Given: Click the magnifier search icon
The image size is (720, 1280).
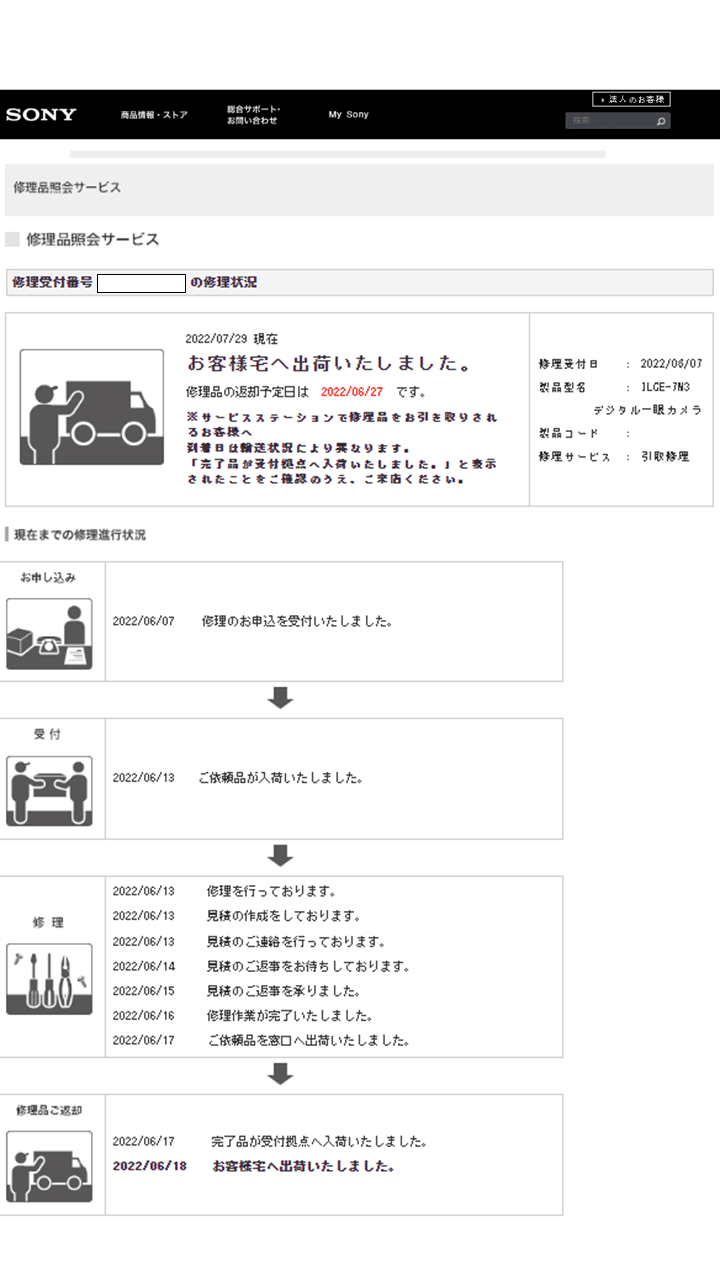Looking at the screenshot, I should [661, 122].
